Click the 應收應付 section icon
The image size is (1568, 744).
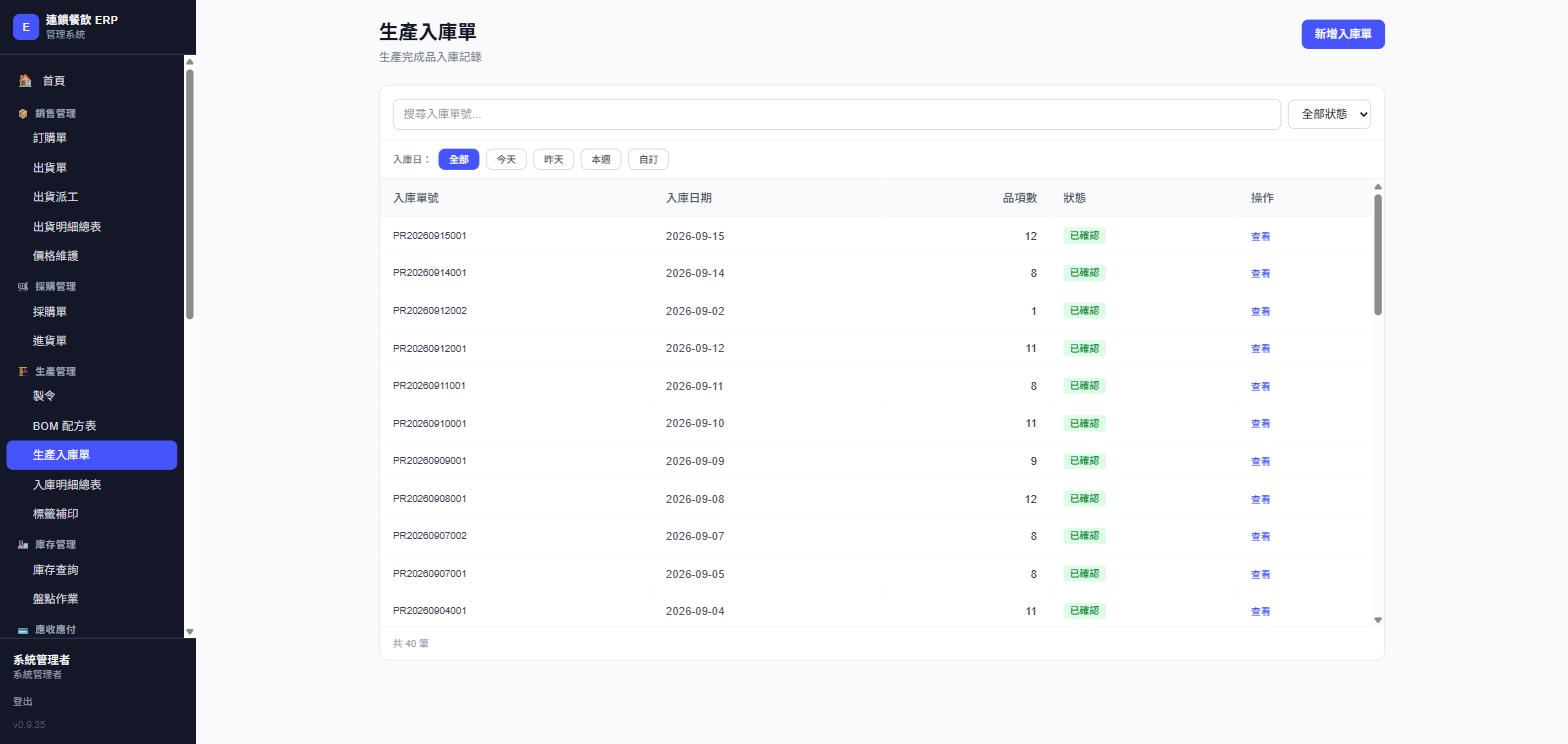point(23,630)
